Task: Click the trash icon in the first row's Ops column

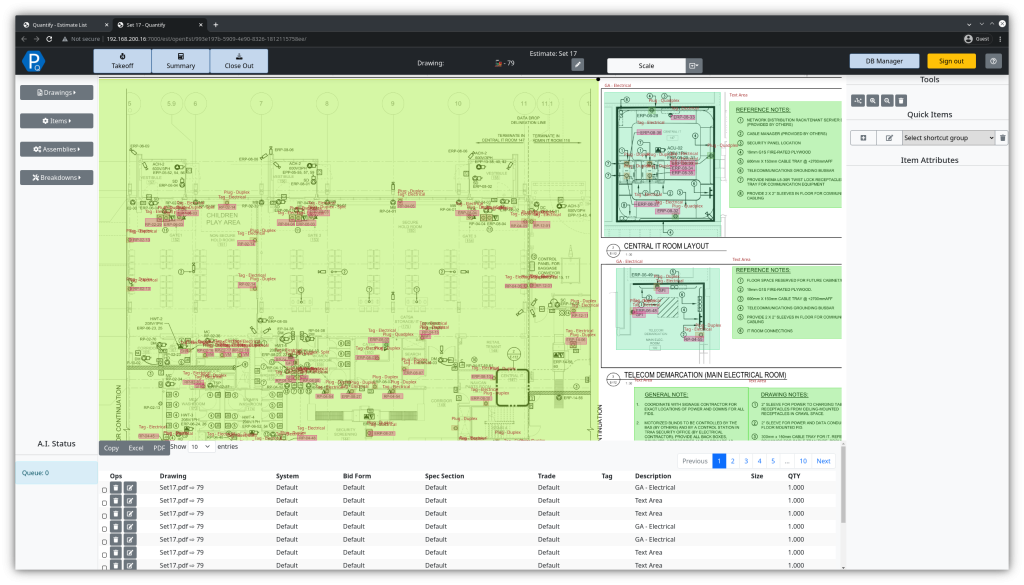Action: [x=116, y=487]
